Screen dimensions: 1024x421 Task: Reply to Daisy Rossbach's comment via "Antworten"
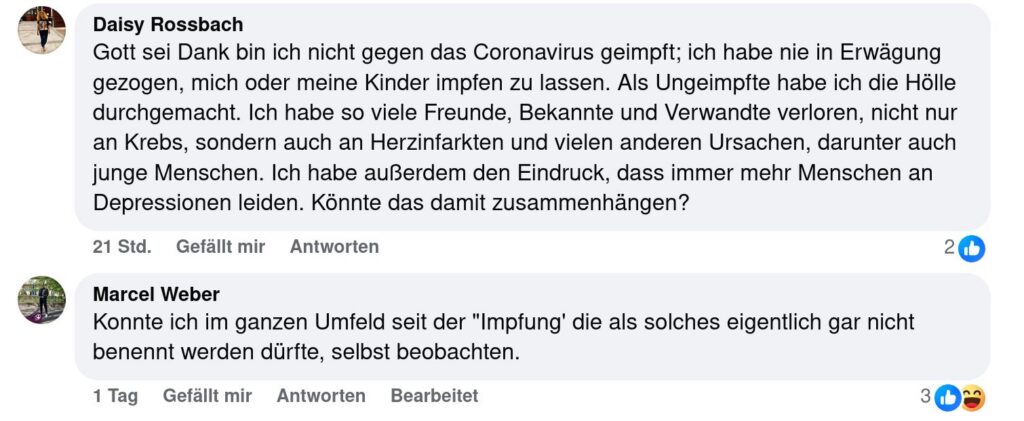click(x=334, y=246)
